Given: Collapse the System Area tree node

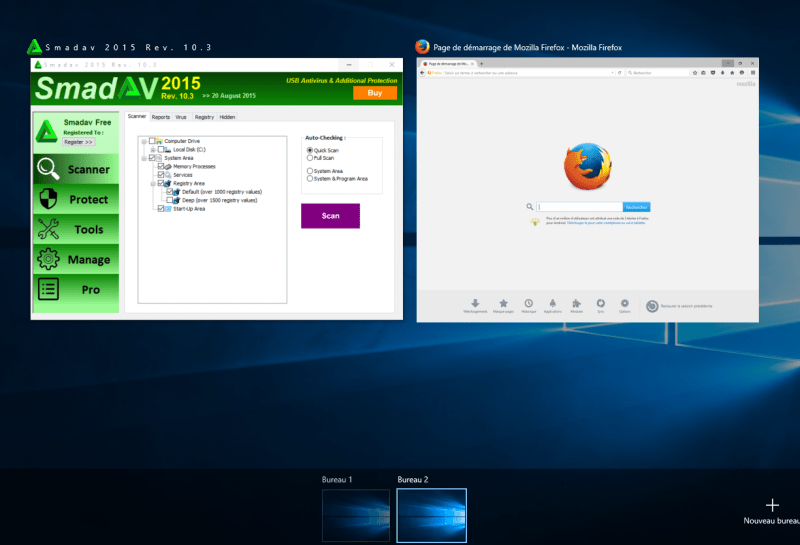Looking at the screenshot, I should (144, 158).
